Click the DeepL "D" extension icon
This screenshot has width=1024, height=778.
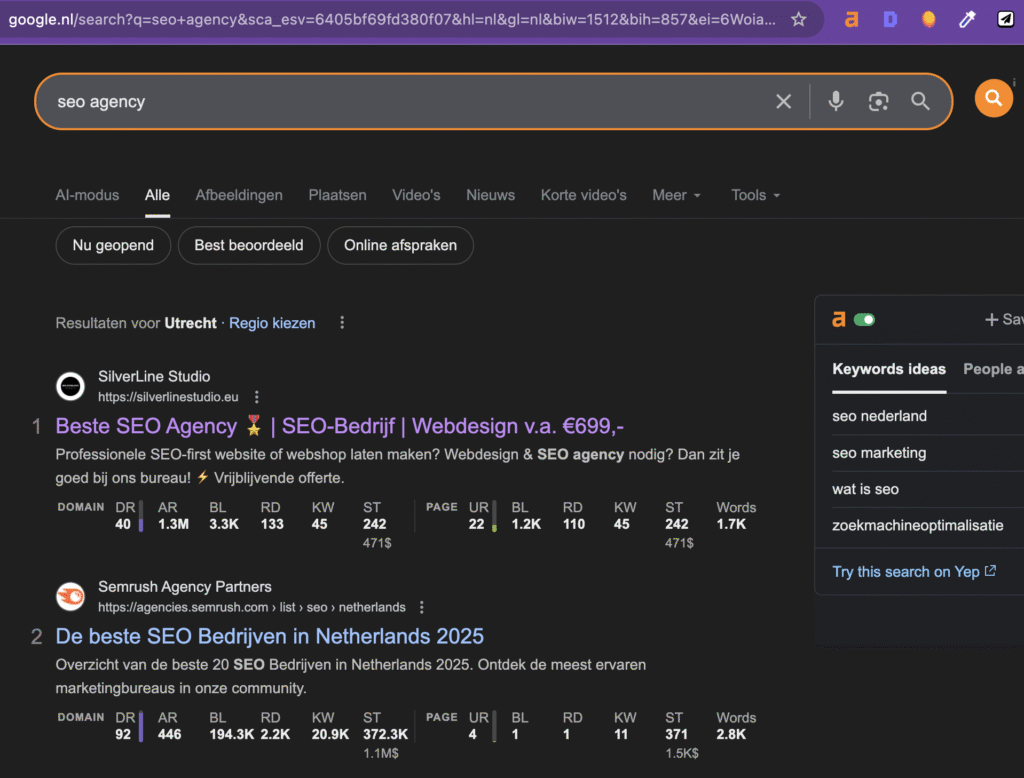(890, 18)
